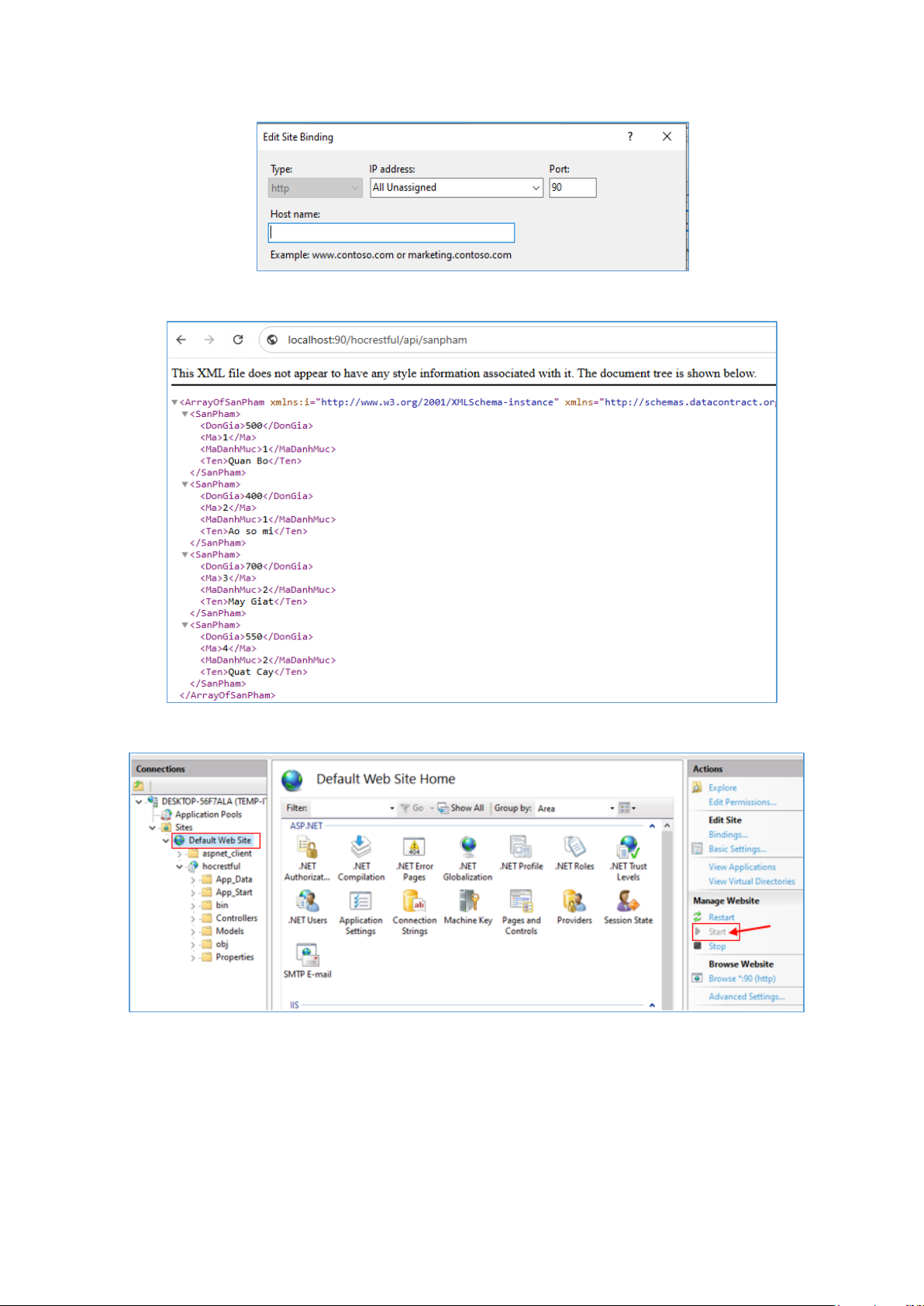The height and width of the screenshot is (1306, 924).
Task: Open the IP address dropdown
Action: click(536, 188)
